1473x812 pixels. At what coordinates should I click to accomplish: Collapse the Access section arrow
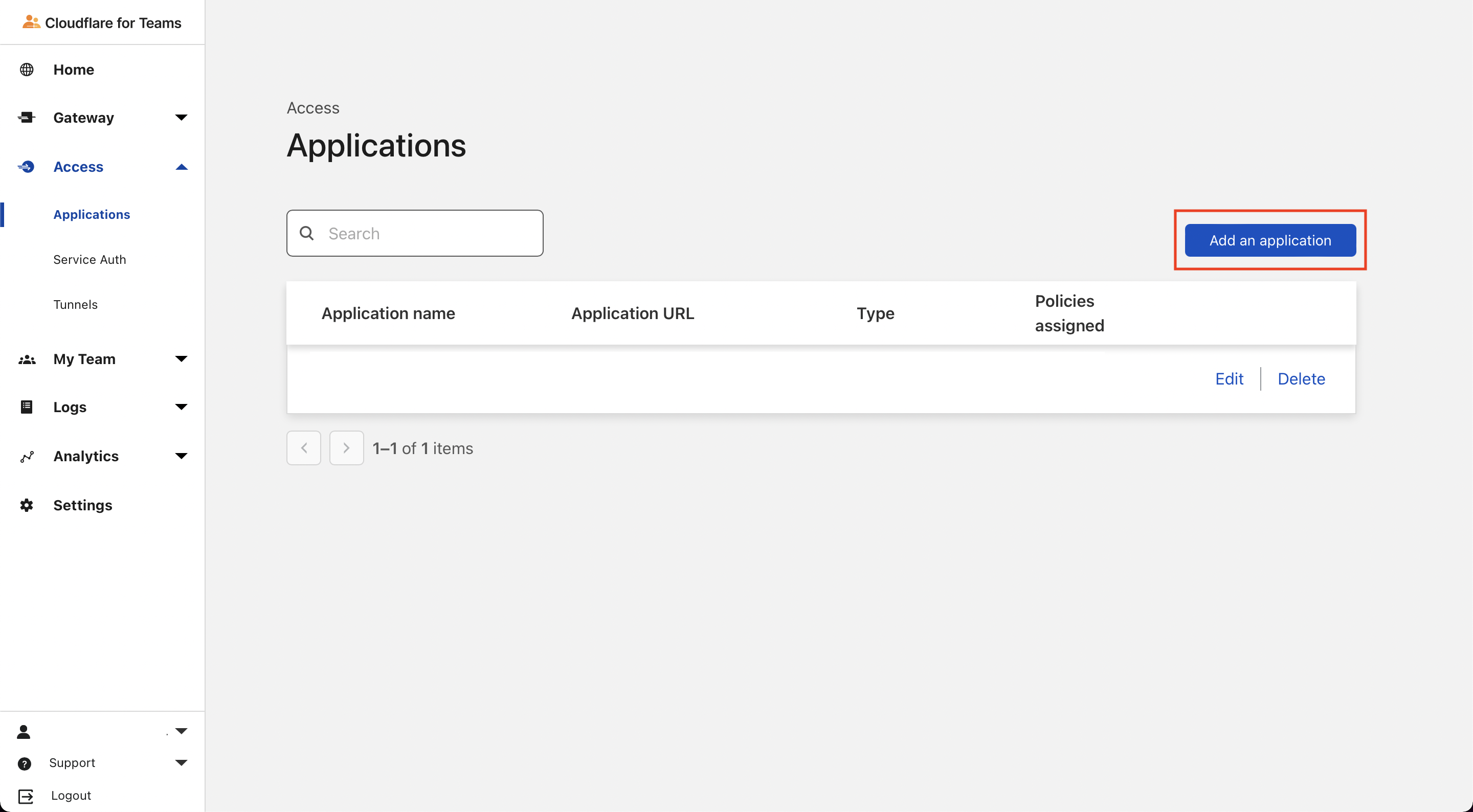(181, 167)
